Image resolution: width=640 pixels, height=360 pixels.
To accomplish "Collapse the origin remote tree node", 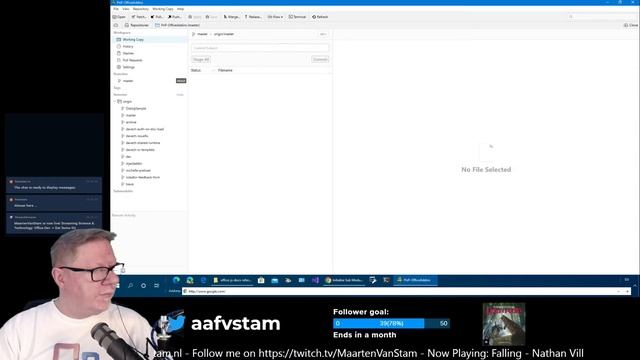I will 115,101.
